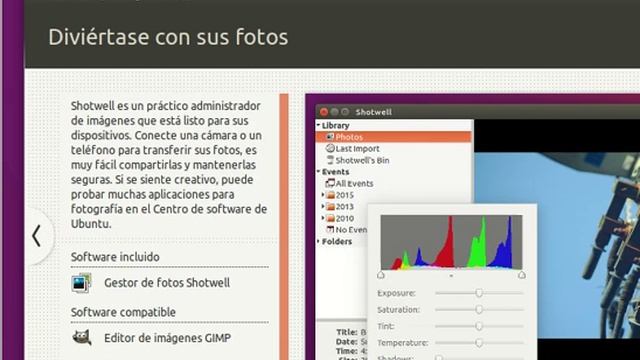This screenshot has width=640, height=360.
Task: Open Shotwell's Bin in sidebar
Action: (x=362, y=160)
